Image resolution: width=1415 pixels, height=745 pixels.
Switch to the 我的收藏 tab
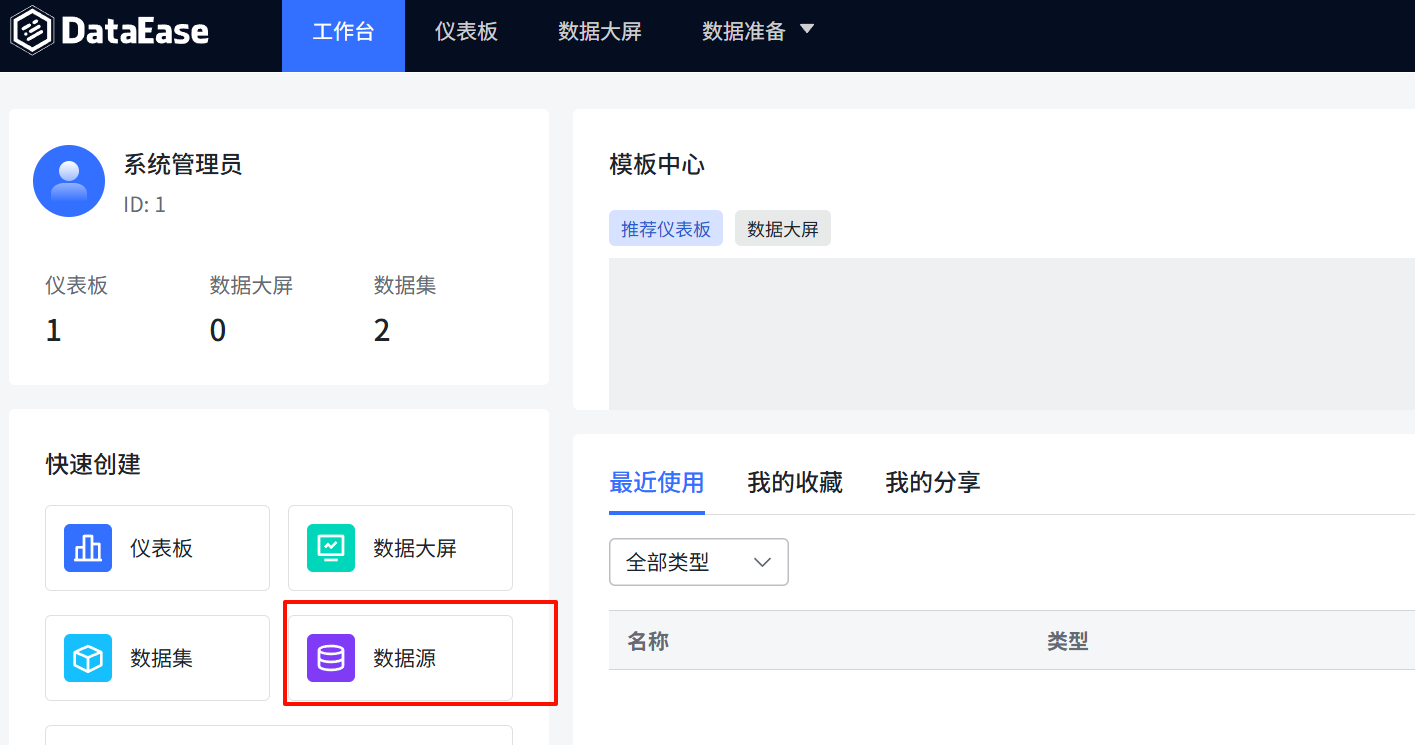(x=795, y=483)
